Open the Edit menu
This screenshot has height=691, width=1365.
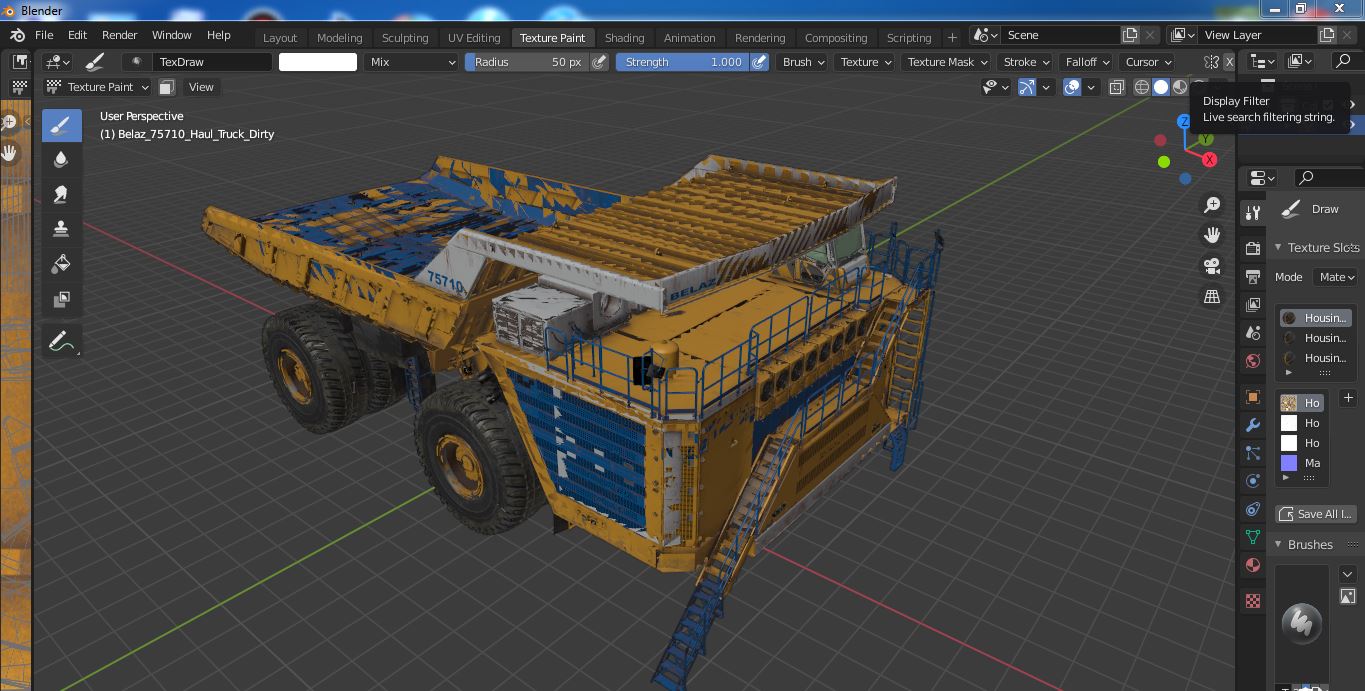pos(77,35)
